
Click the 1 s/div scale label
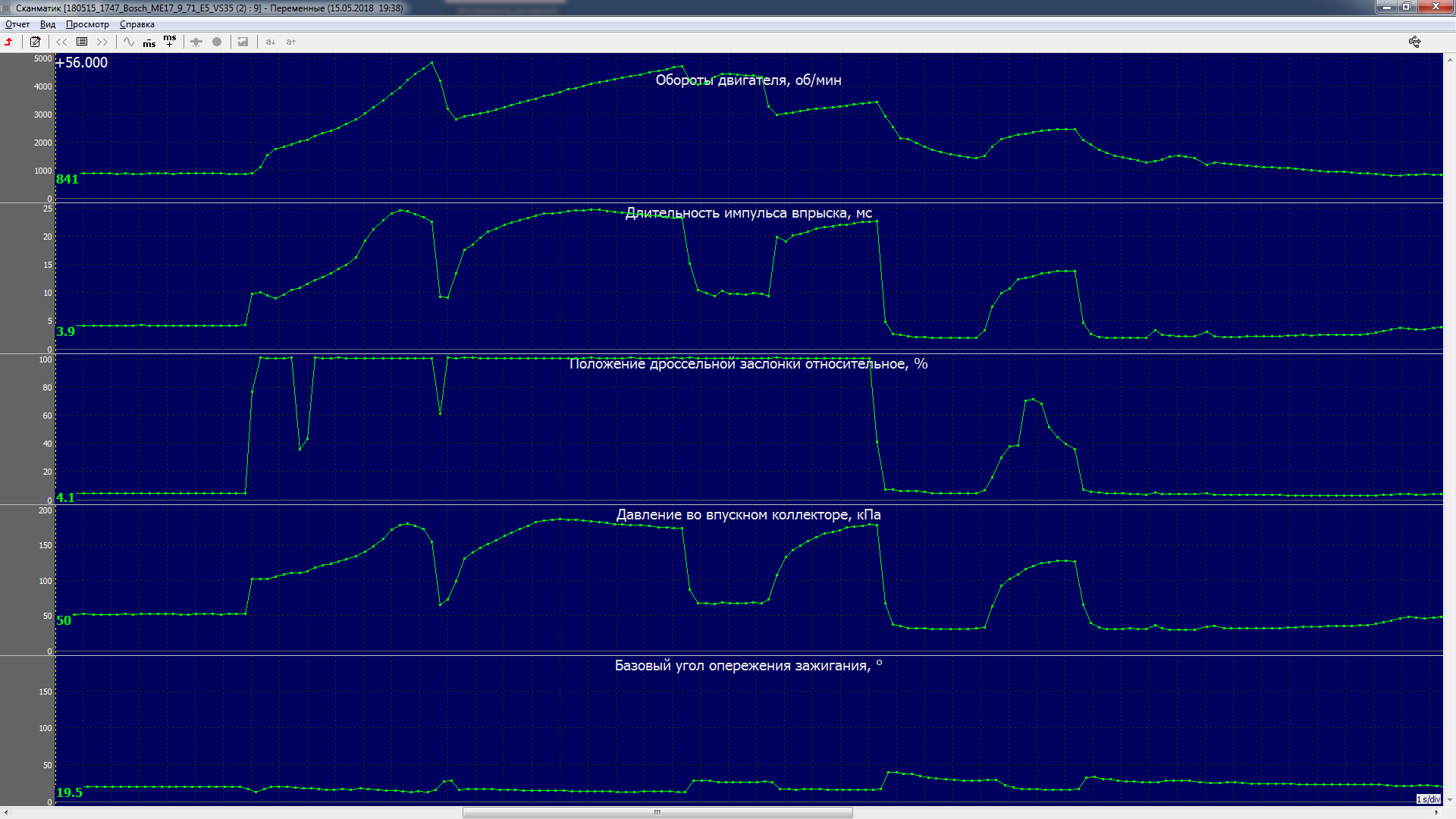pyautogui.click(x=1428, y=799)
